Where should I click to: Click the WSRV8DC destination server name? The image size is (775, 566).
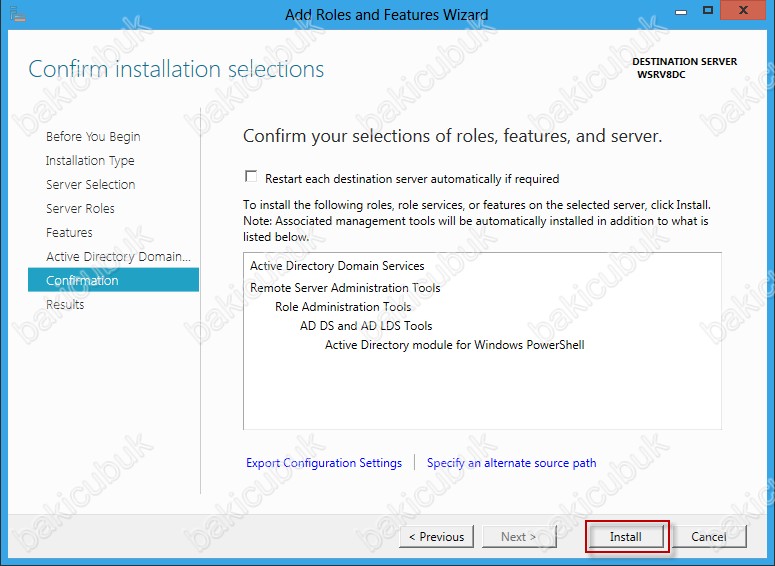661,75
